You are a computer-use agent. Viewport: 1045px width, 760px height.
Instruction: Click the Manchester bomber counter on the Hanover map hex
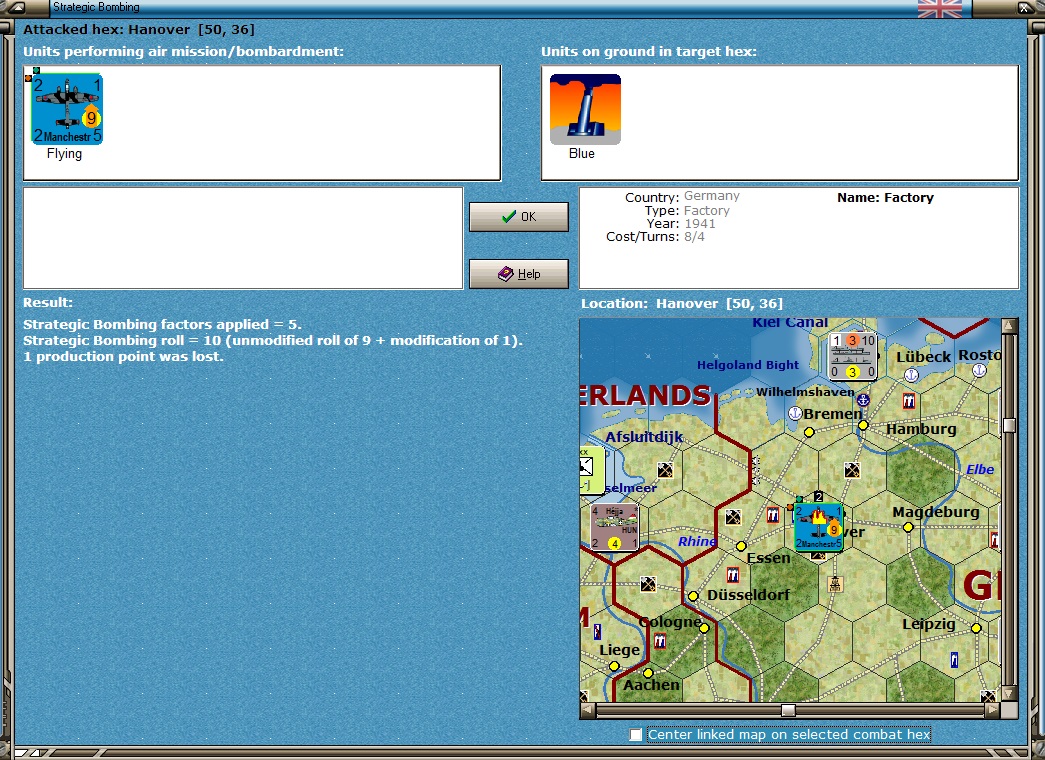(x=819, y=527)
